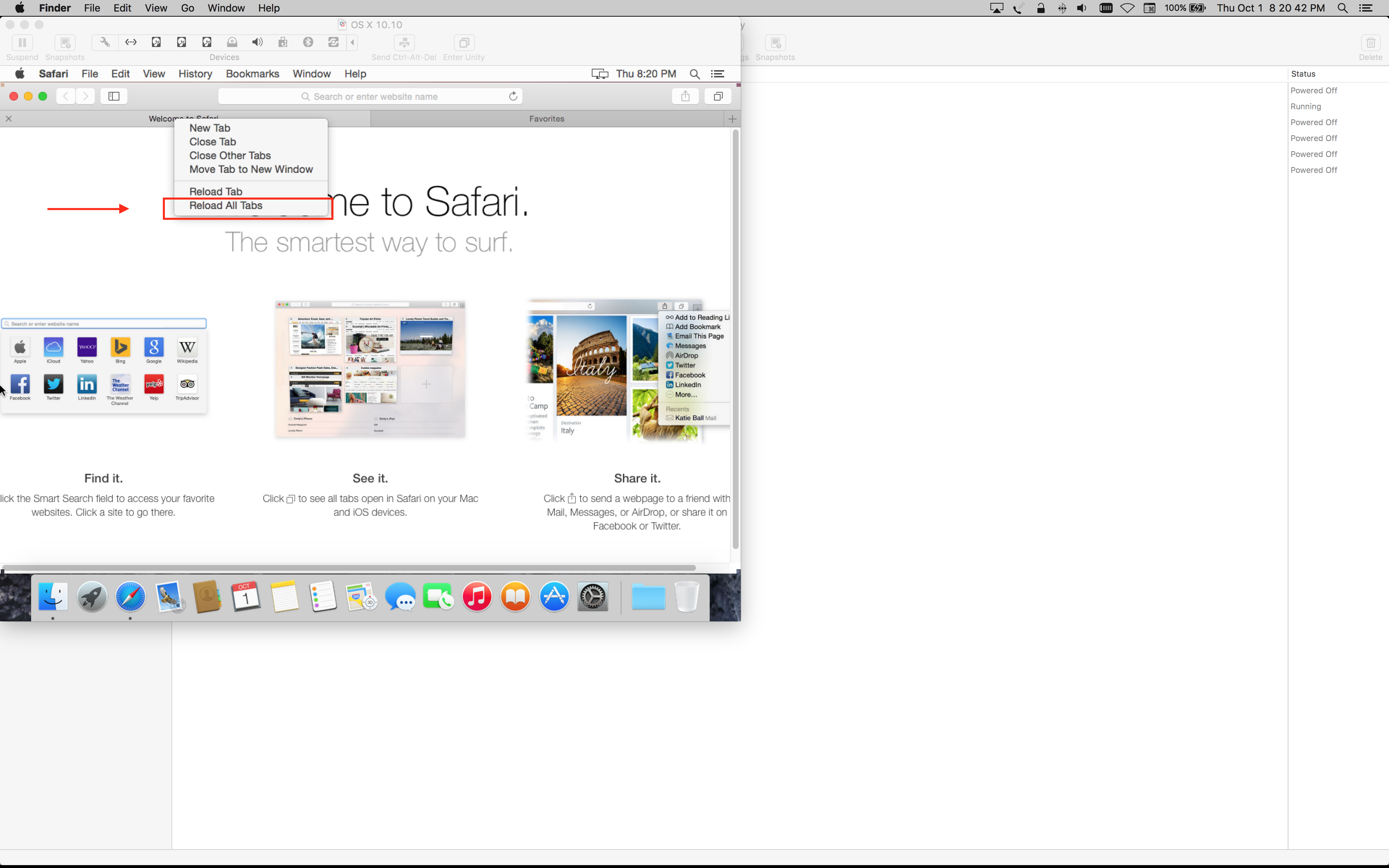
Task: Click Safari's vertical page scrollbar
Action: tap(735, 339)
